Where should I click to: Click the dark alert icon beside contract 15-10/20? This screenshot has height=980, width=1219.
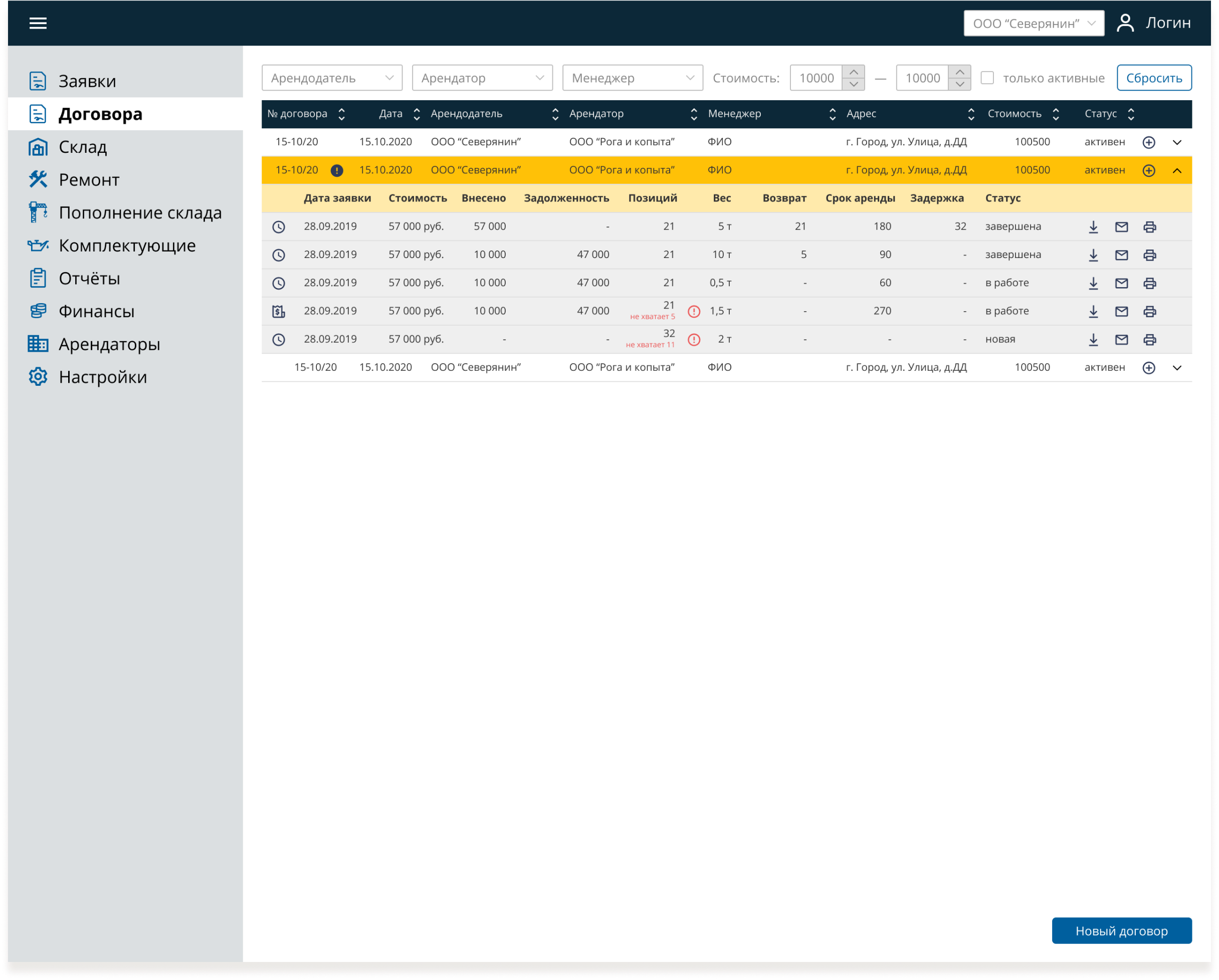(336, 170)
